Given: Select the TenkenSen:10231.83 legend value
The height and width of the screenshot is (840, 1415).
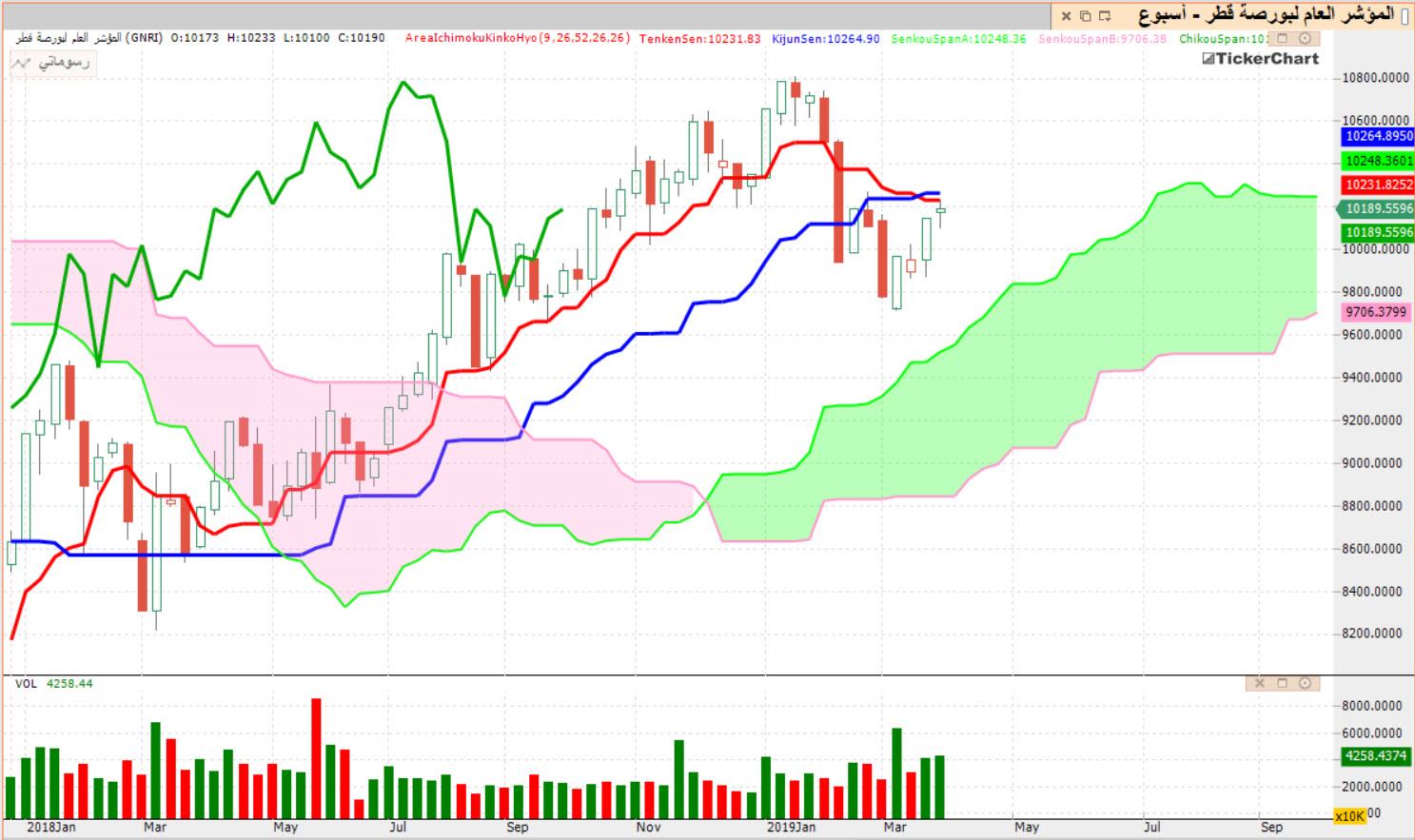Looking at the screenshot, I should click(x=699, y=39).
